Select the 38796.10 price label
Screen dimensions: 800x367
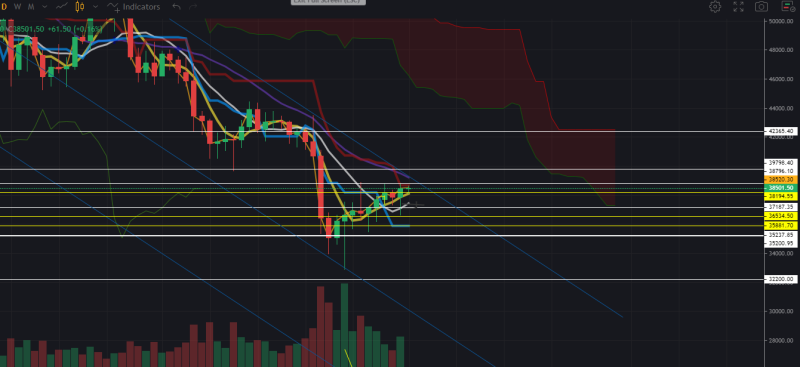tap(781, 171)
